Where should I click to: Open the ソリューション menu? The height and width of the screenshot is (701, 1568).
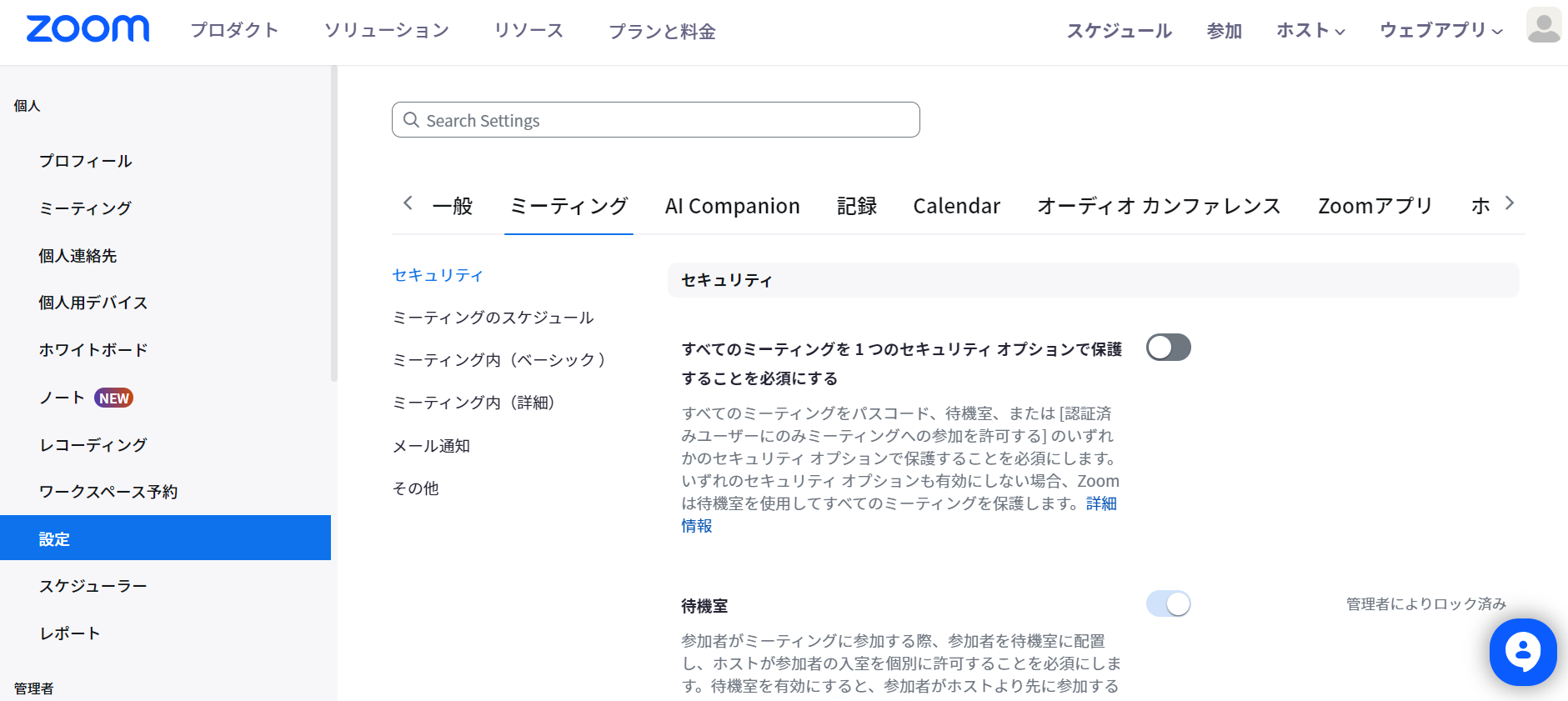[386, 31]
